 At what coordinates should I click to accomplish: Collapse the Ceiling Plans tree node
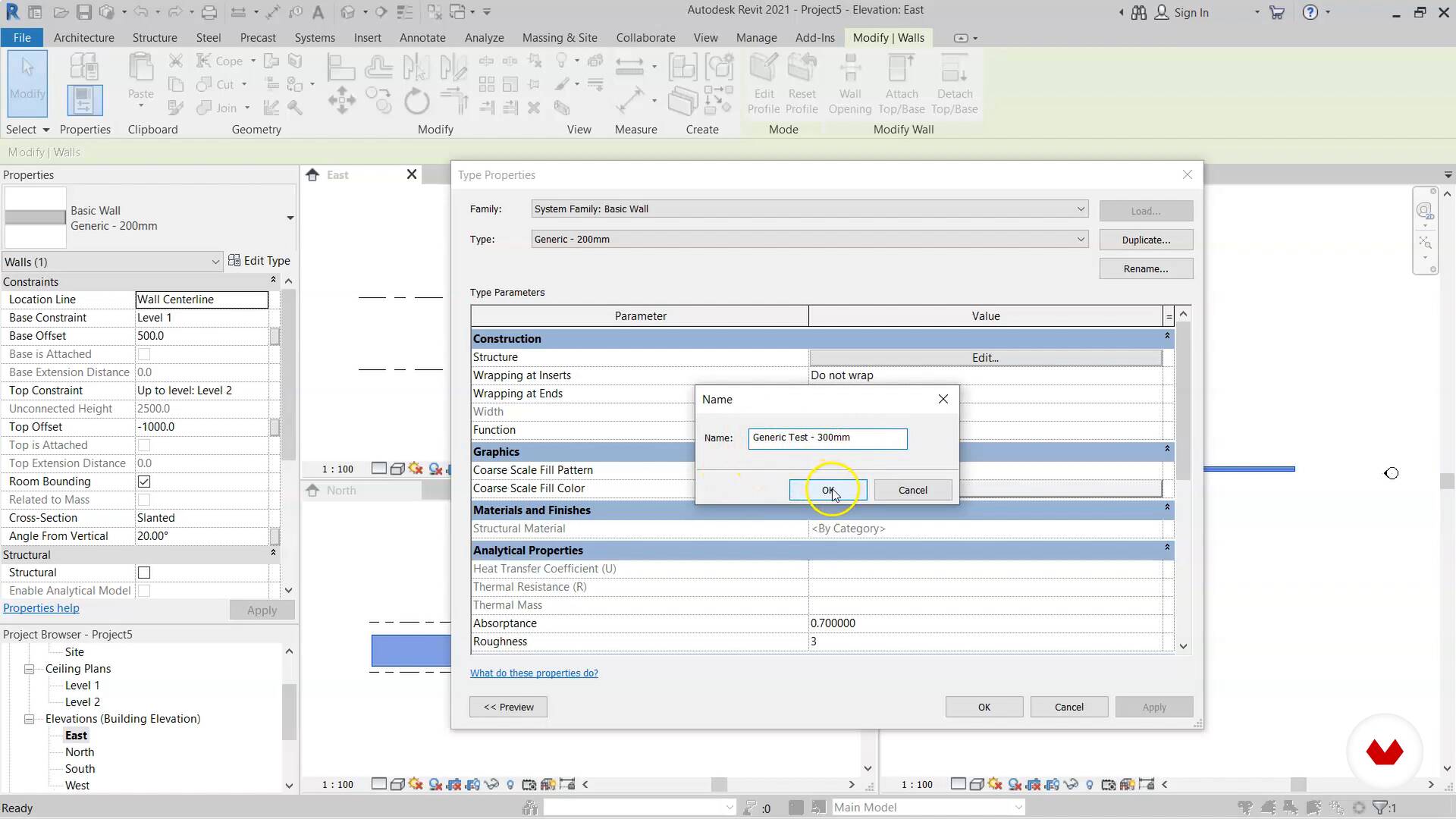click(30, 669)
